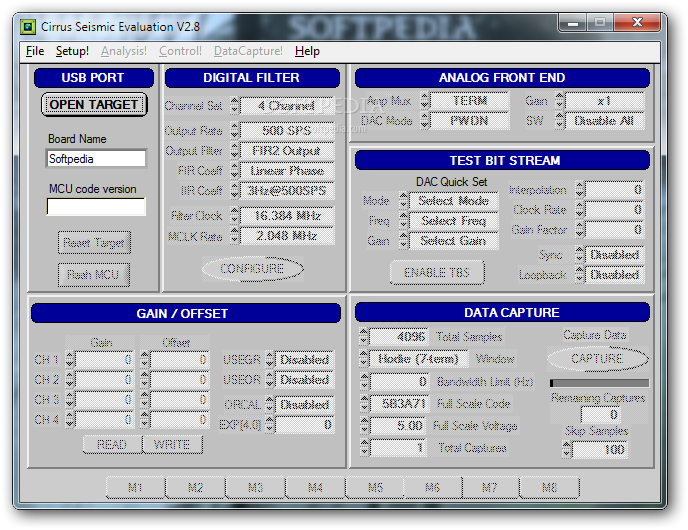Adjust the Total Samples spinner arrows

[x=364, y=337]
